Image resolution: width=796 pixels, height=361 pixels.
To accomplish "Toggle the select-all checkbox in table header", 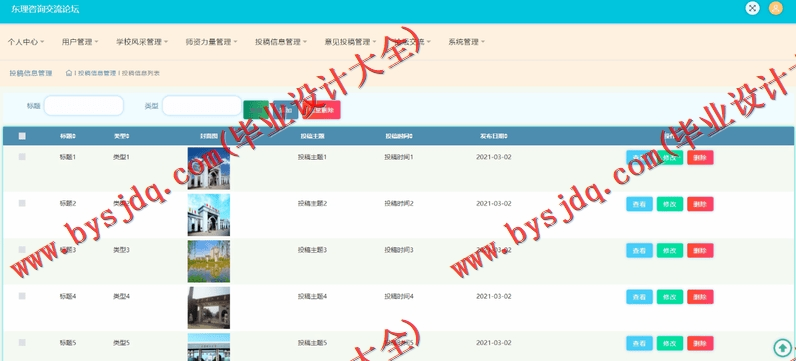I will [22, 136].
